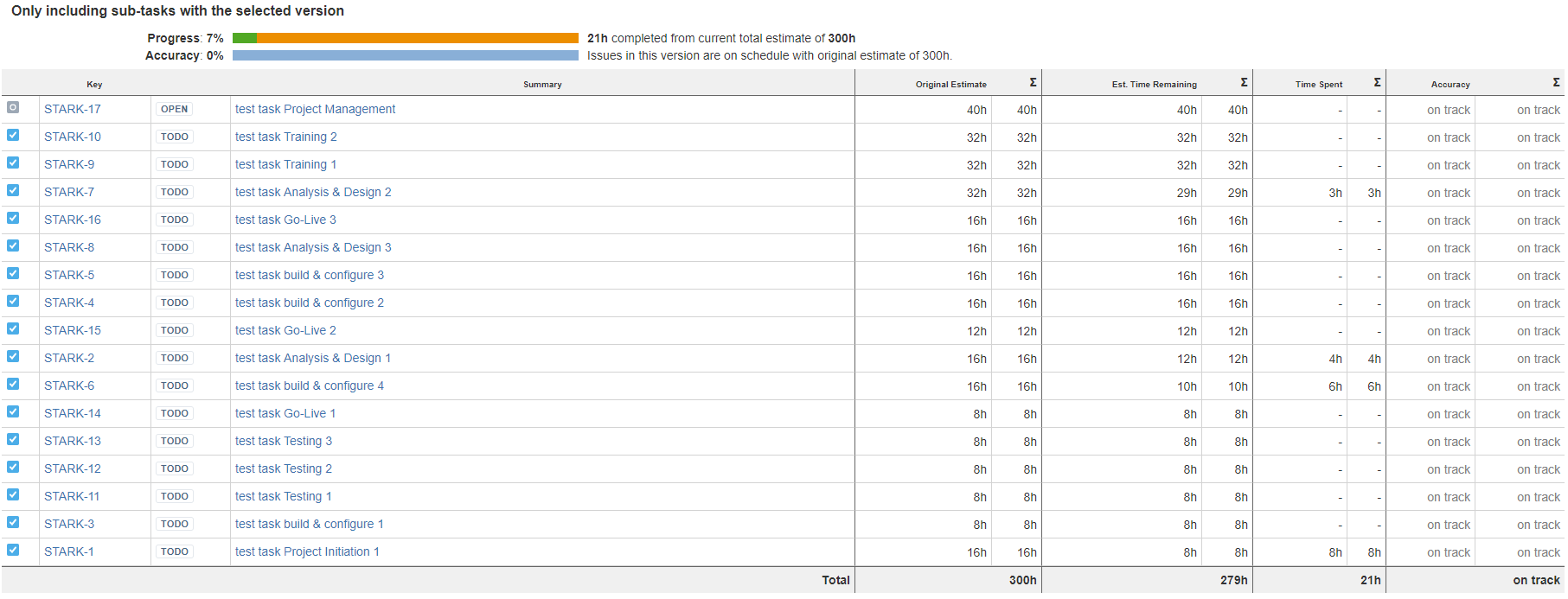Image resolution: width=1568 pixels, height=599 pixels.
Task: Click the green completed portion of Progress bar
Action: tap(245, 38)
